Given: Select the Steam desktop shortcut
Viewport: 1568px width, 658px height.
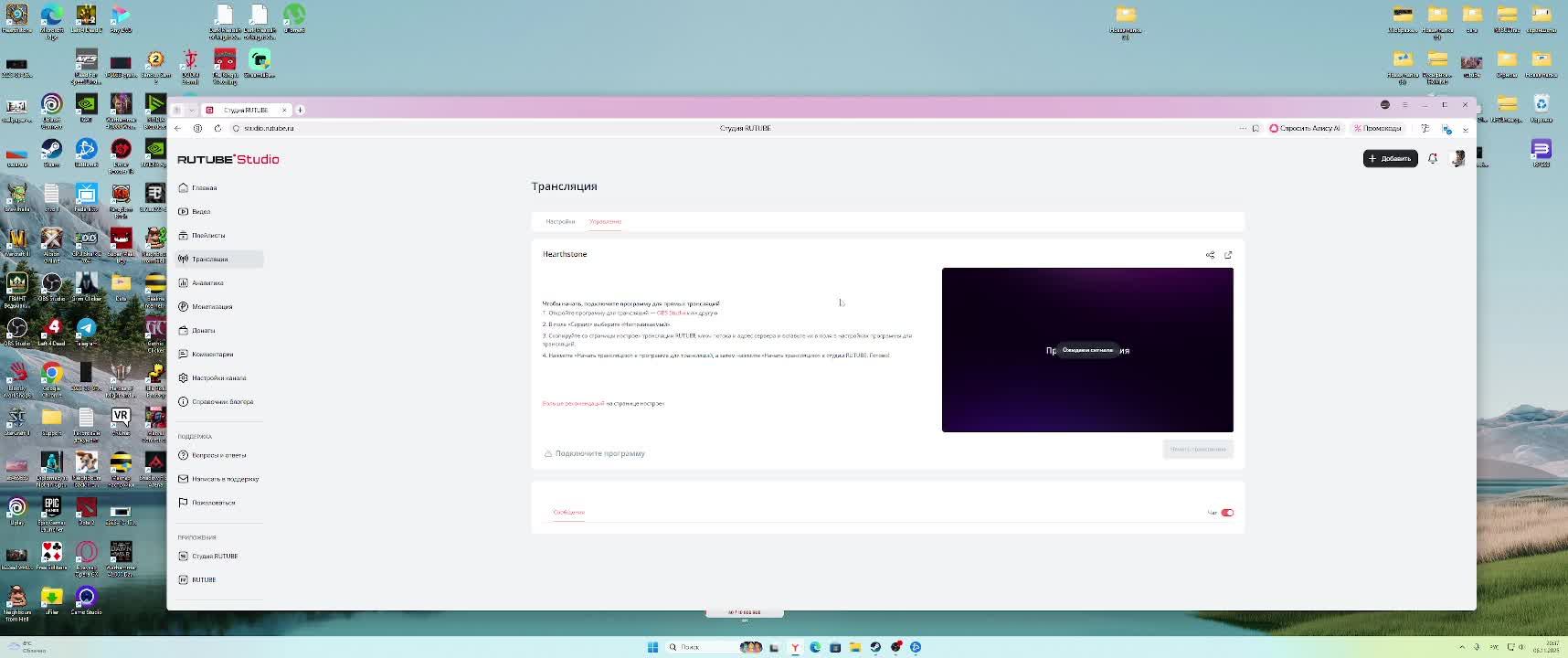Looking at the screenshot, I should (52, 153).
